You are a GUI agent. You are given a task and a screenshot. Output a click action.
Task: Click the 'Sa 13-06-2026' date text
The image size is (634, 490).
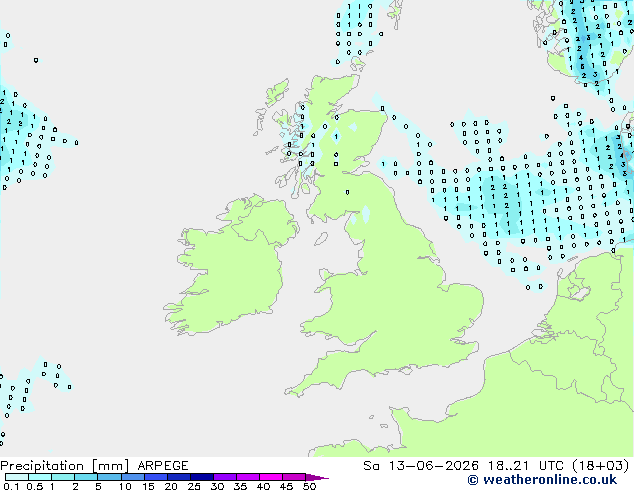421,466
